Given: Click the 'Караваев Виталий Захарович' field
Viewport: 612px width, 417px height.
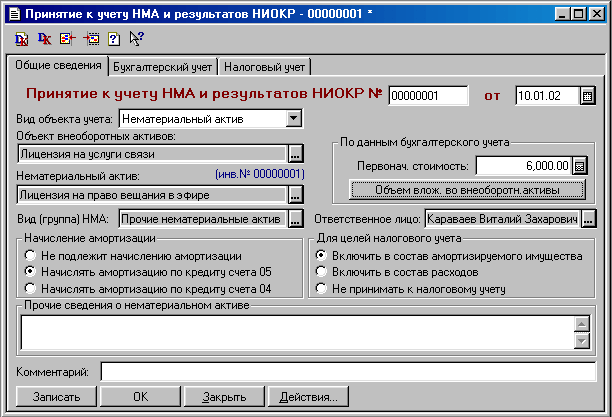Looking at the screenshot, I should (503, 219).
